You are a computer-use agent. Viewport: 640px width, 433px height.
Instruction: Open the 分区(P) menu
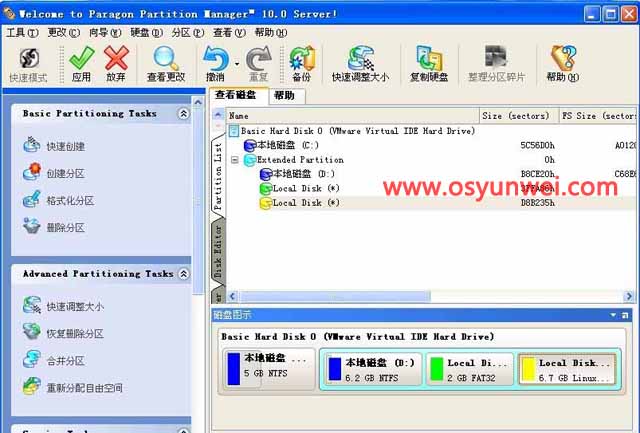(x=188, y=33)
